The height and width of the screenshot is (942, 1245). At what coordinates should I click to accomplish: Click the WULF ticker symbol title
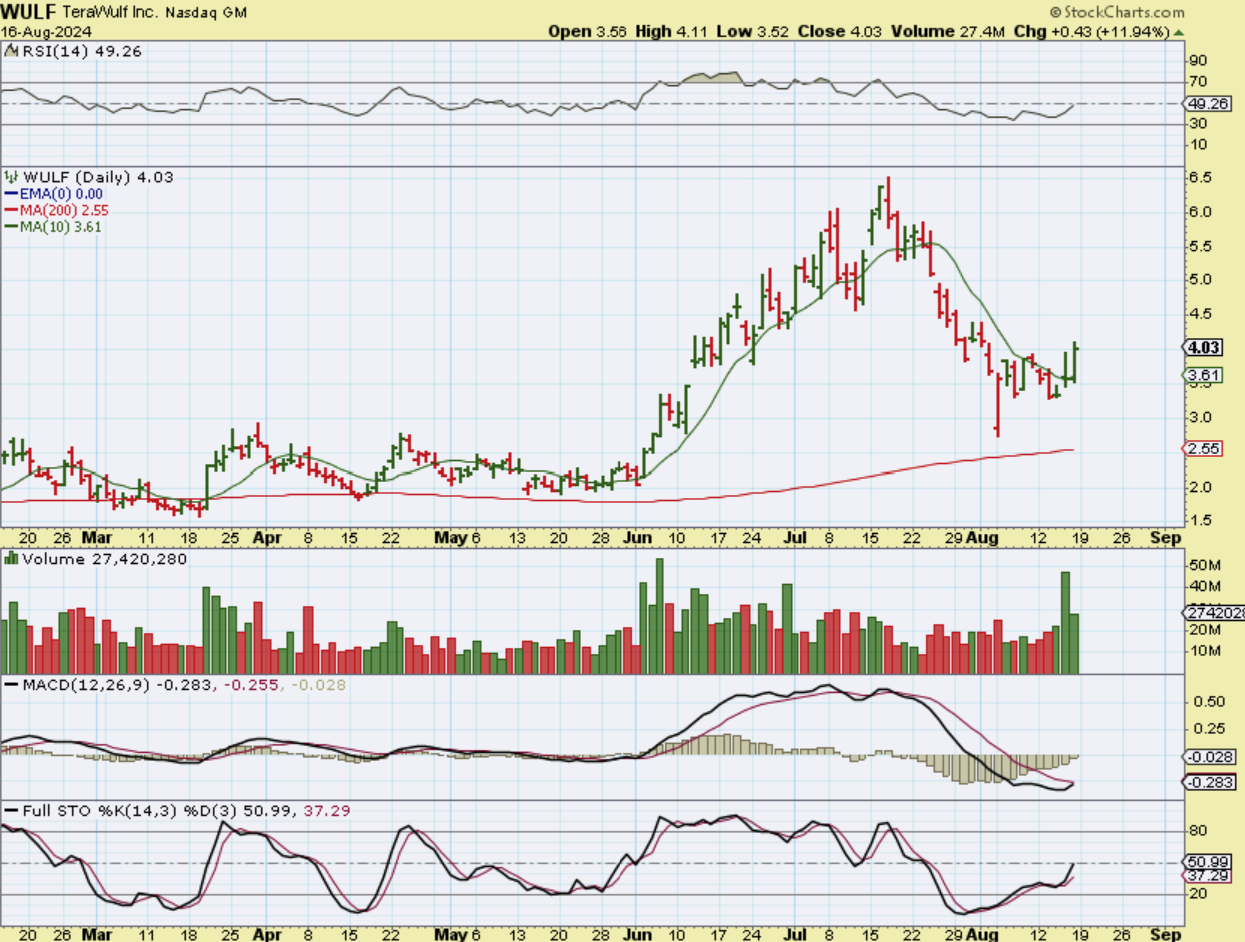click(x=30, y=12)
